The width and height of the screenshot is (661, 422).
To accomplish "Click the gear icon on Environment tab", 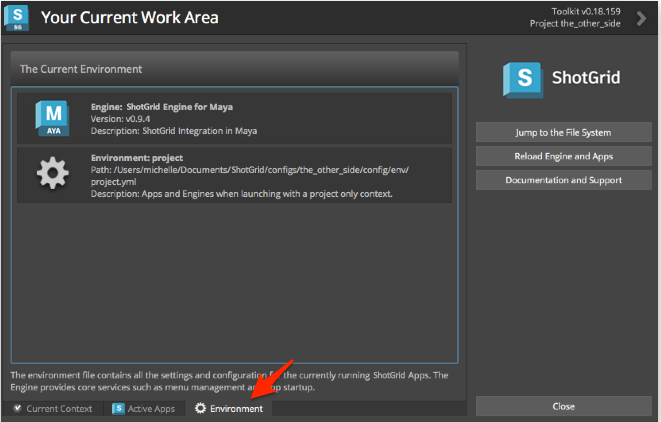I will click(x=200, y=408).
